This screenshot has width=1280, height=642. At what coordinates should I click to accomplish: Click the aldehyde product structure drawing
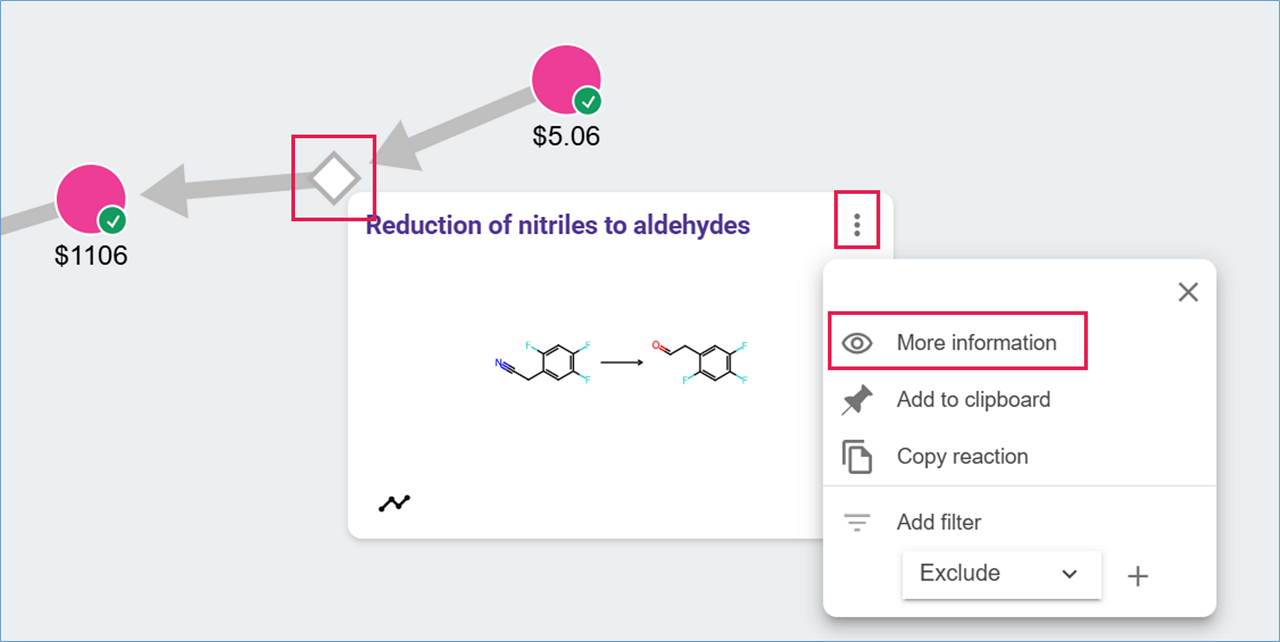pos(700,362)
